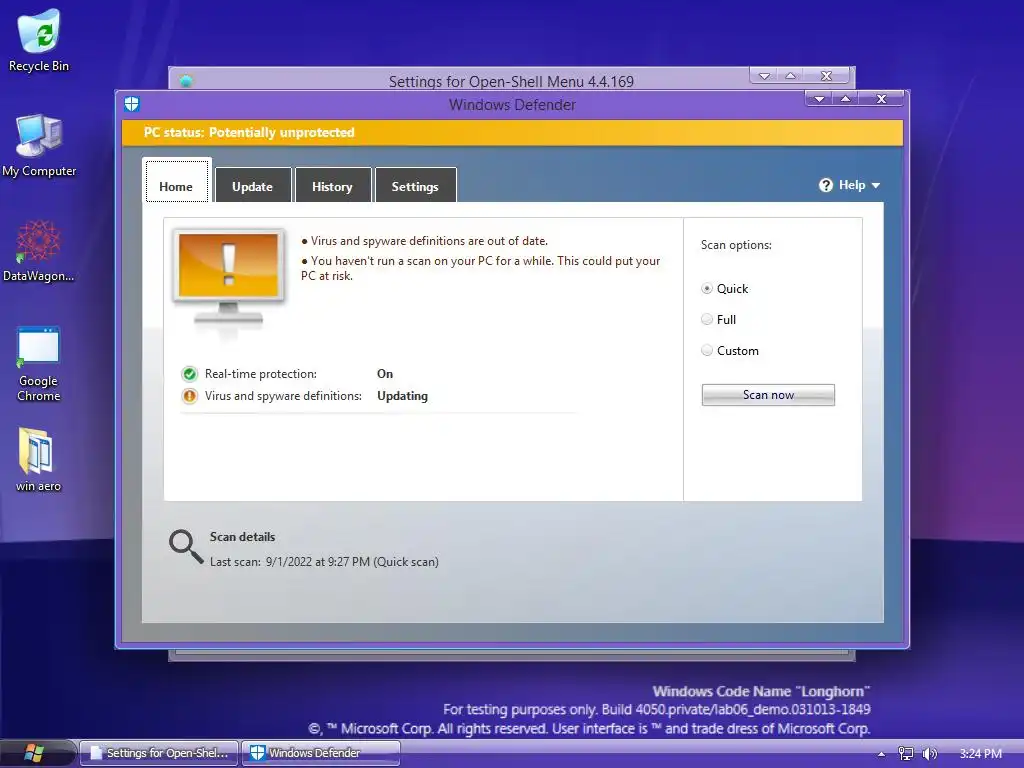Click the network tray icon
This screenshot has height=768, width=1024.
point(906,754)
